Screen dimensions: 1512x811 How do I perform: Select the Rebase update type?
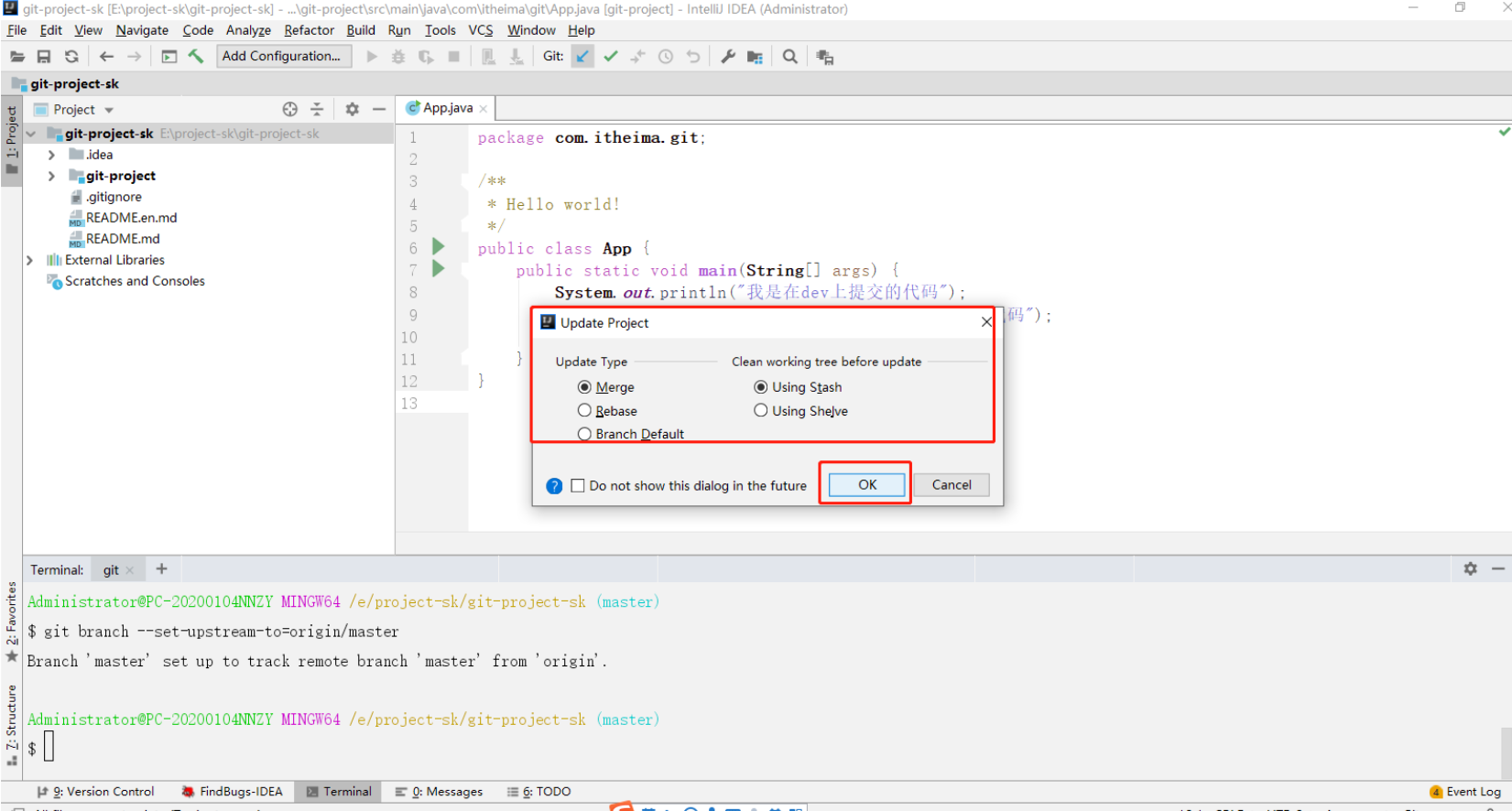tap(584, 411)
